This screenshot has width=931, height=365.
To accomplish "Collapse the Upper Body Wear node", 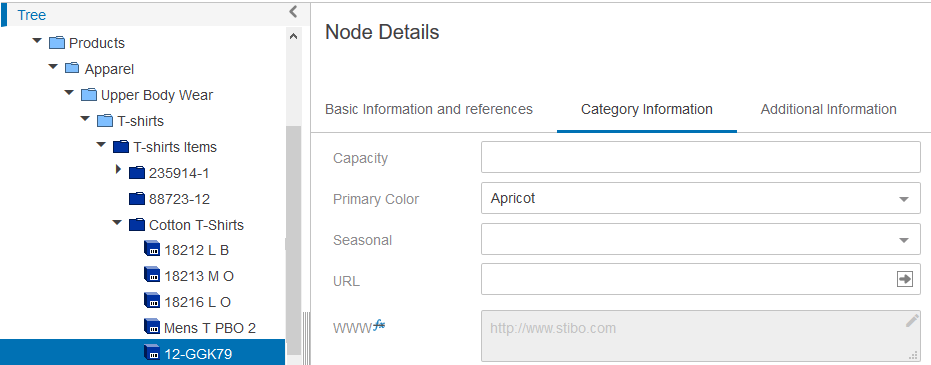I will click(x=69, y=93).
